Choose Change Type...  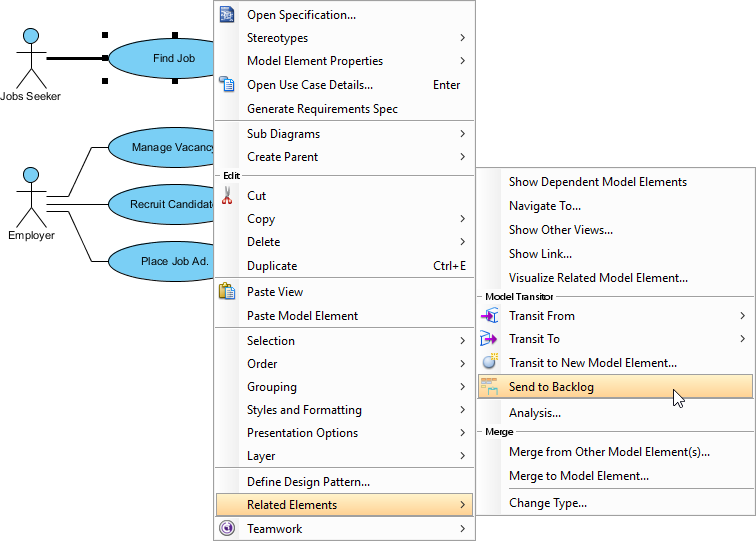[615, 503]
